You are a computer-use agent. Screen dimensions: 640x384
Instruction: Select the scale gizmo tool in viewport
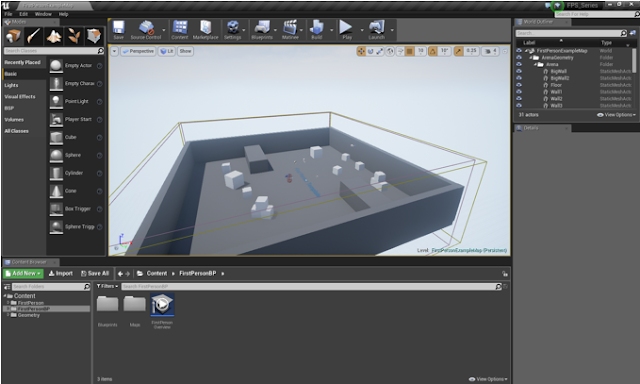click(380, 51)
